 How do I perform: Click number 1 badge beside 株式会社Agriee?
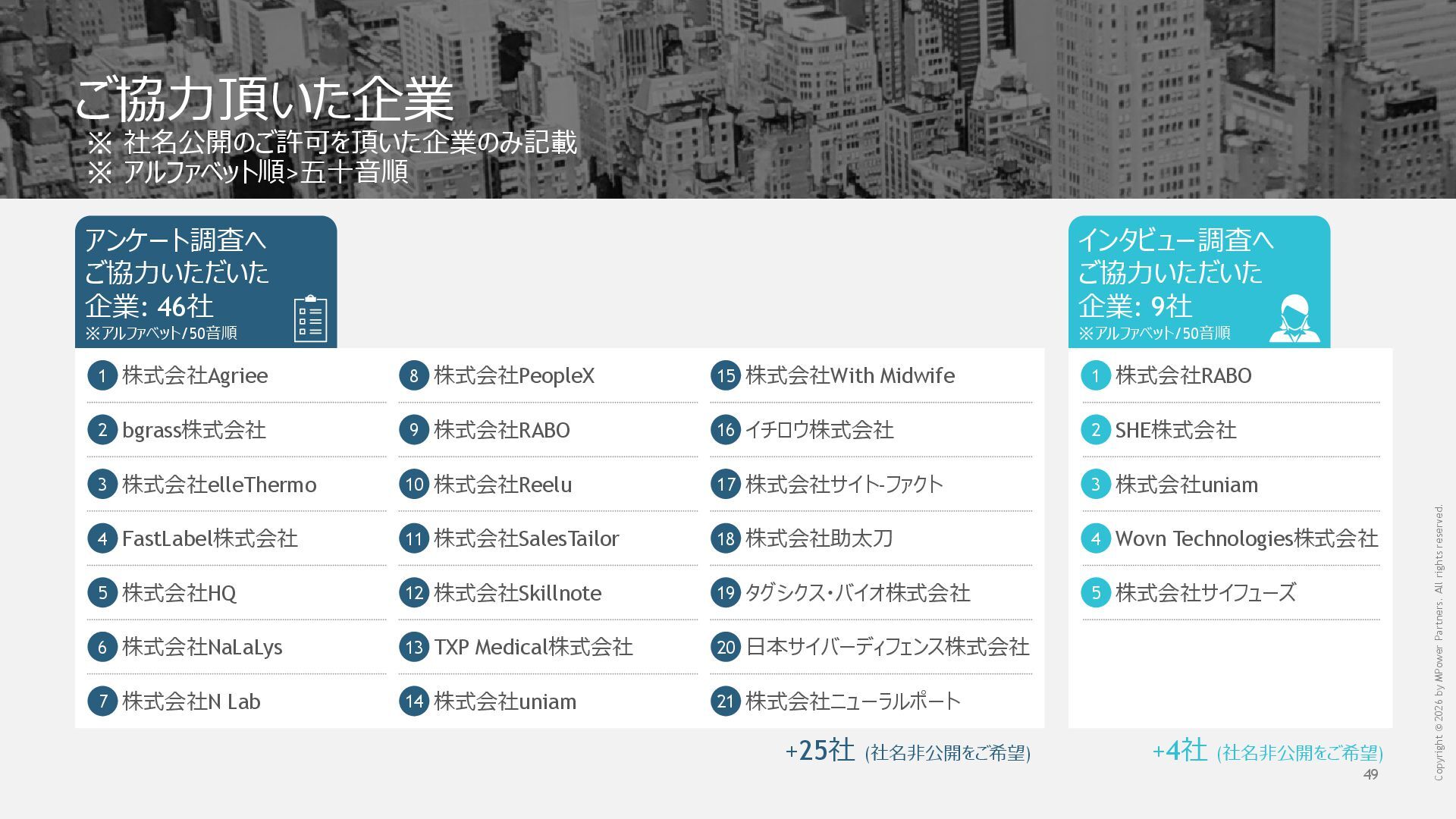102,375
